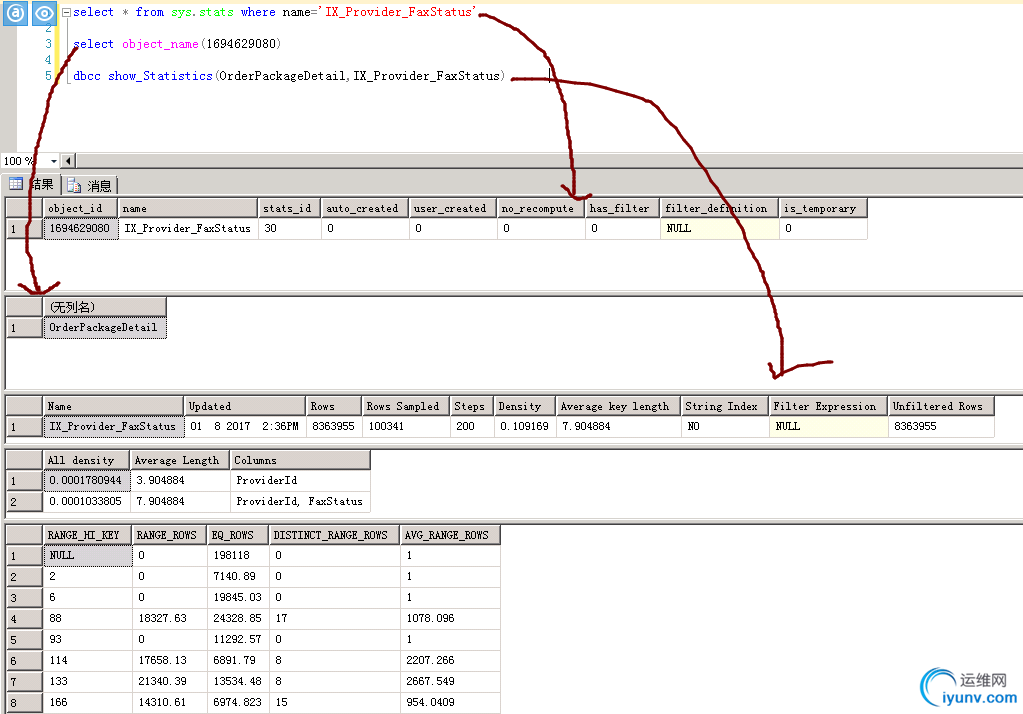Click the AVG_RANGE_ROWS column header
Viewport: 1023px width, 714px height.
(x=450, y=535)
